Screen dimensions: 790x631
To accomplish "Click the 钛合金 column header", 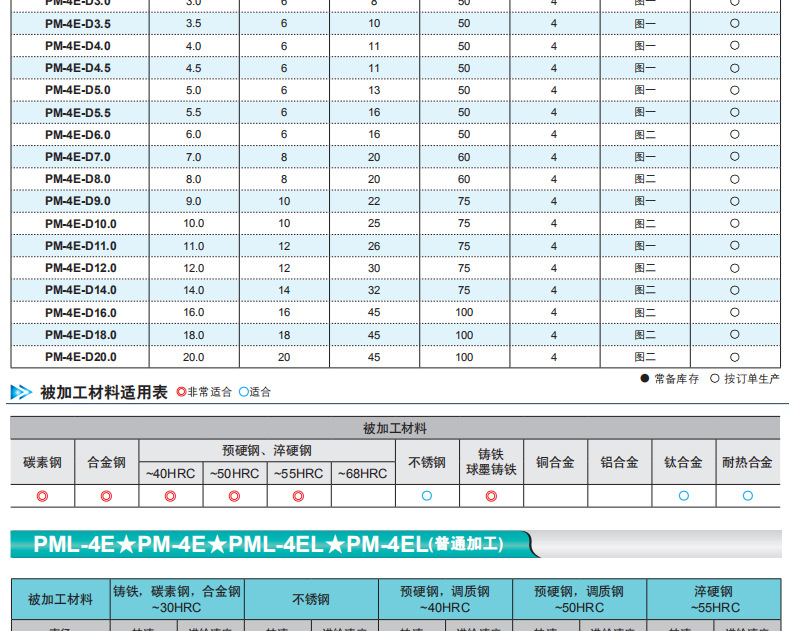I will pyautogui.click(x=684, y=462).
